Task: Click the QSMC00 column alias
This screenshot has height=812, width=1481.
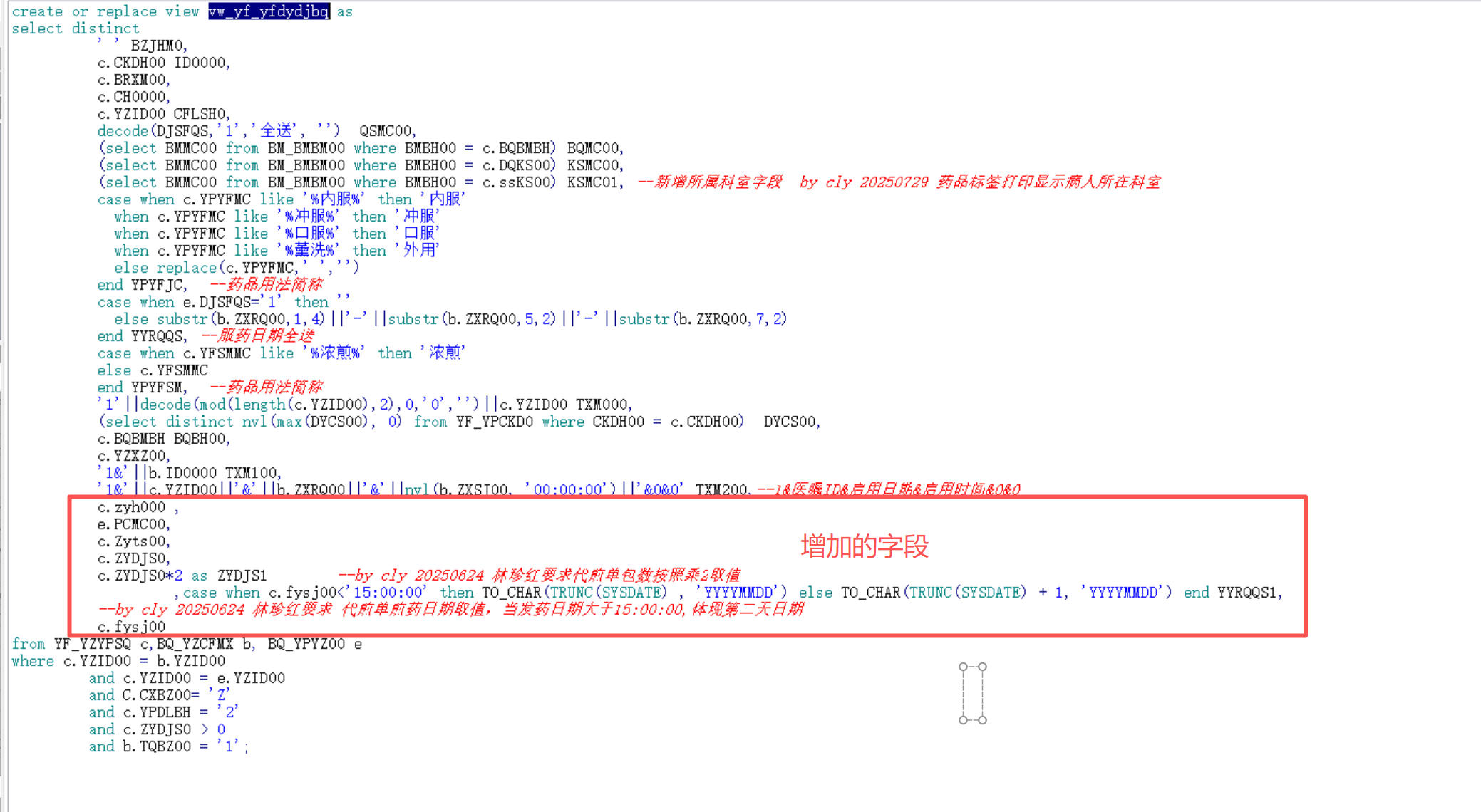Action: pos(386,131)
